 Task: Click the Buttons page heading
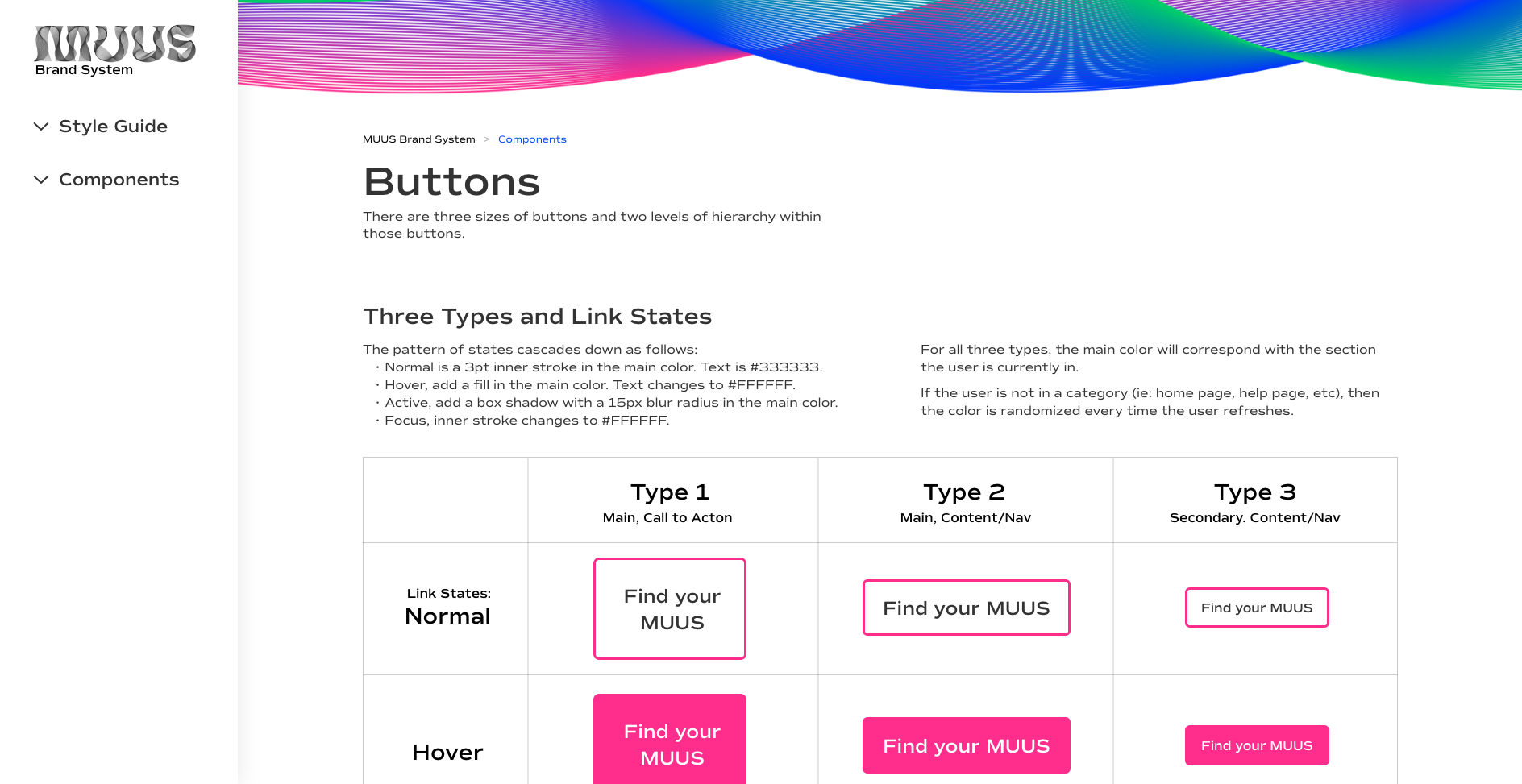click(451, 181)
